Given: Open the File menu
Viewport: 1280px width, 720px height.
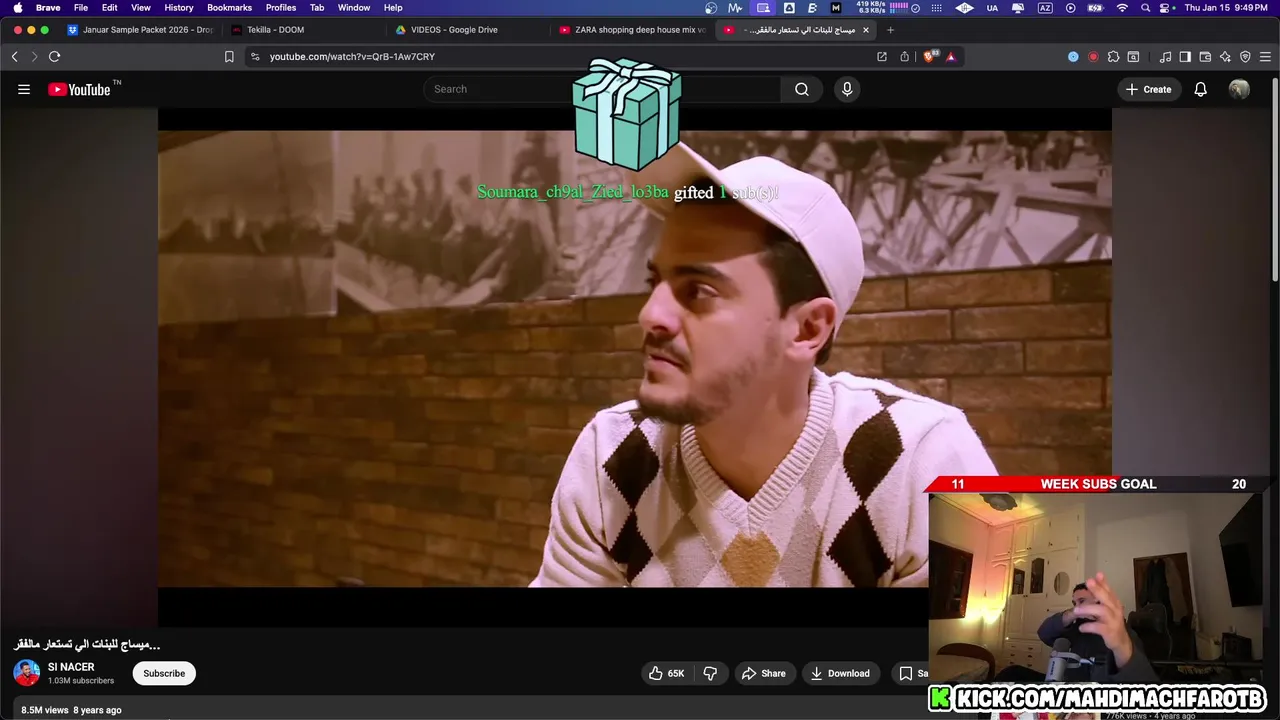Looking at the screenshot, I should [x=81, y=7].
